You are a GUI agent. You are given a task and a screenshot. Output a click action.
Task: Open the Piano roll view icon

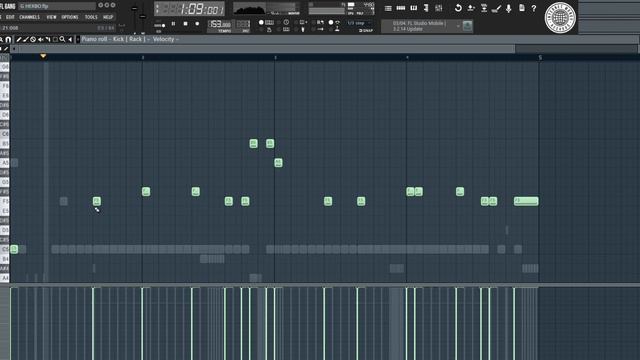413,8
